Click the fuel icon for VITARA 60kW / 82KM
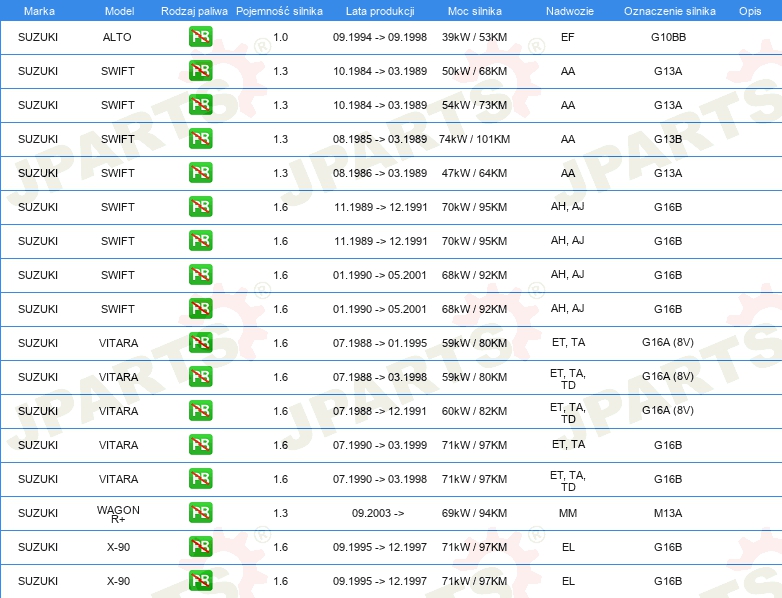 pos(200,410)
